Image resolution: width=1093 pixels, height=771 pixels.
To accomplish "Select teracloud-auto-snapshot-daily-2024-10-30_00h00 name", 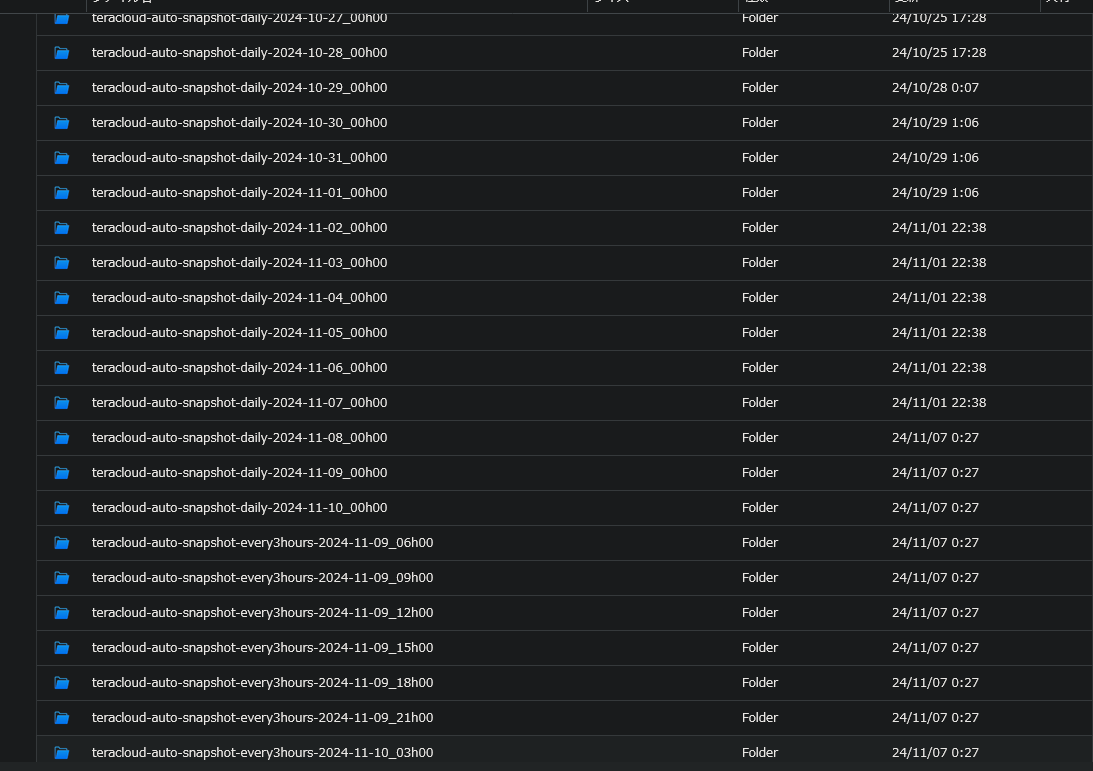I will [239, 123].
